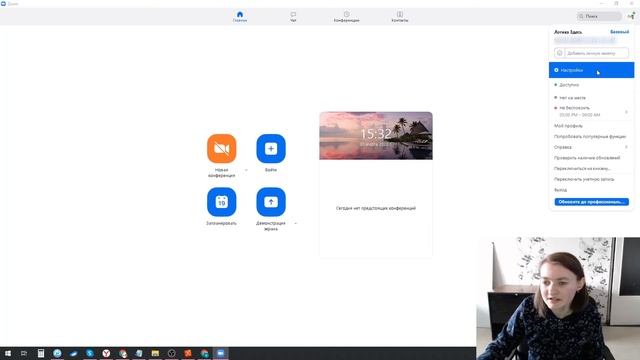640x360 pixels.
Task: Open Yandex Browser from the taskbar
Action: click(x=106, y=353)
